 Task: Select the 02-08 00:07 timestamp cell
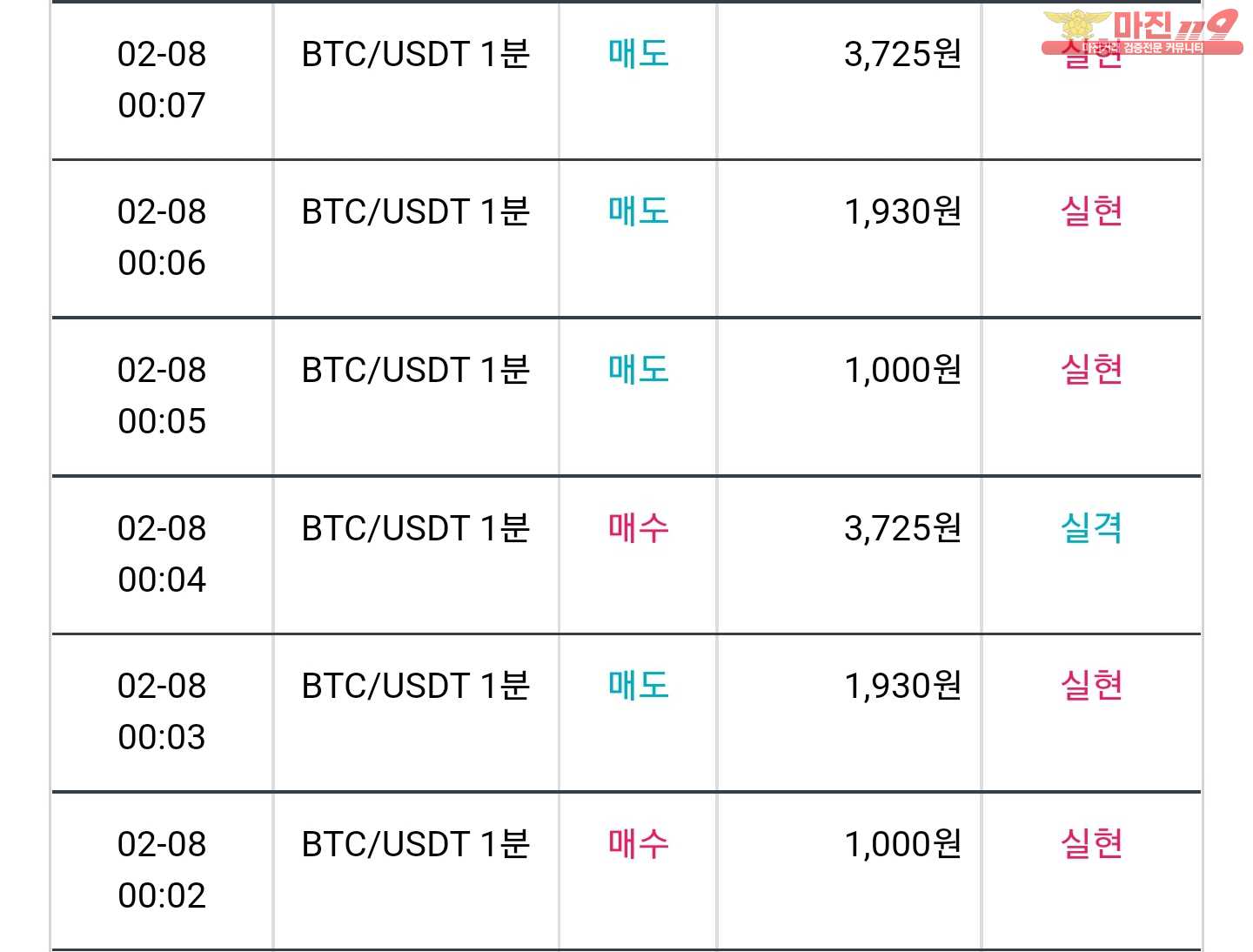click(x=162, y=79)
